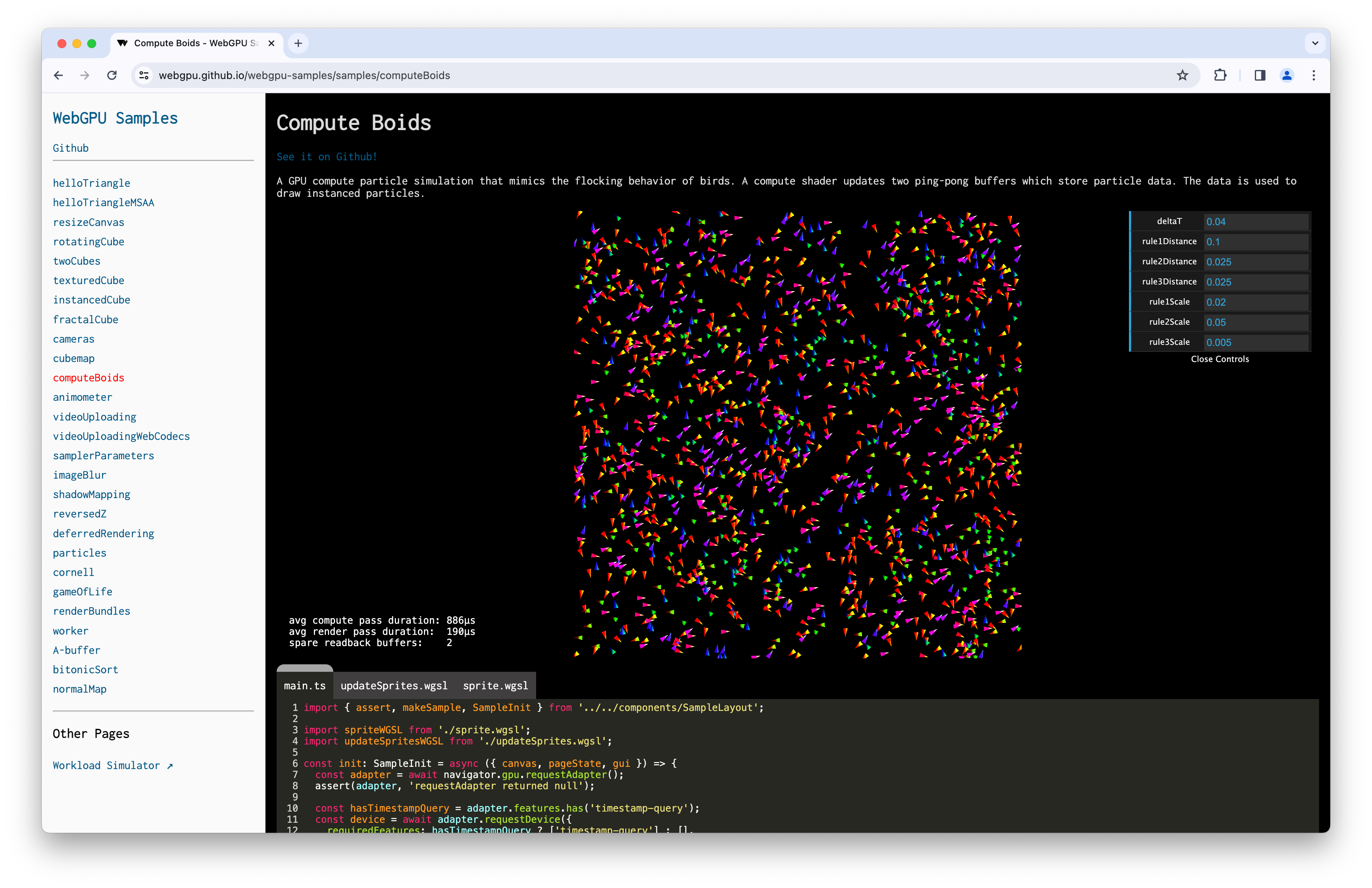Click Close Controls button
The image size is (1372, 888).
pos(1219,358)
